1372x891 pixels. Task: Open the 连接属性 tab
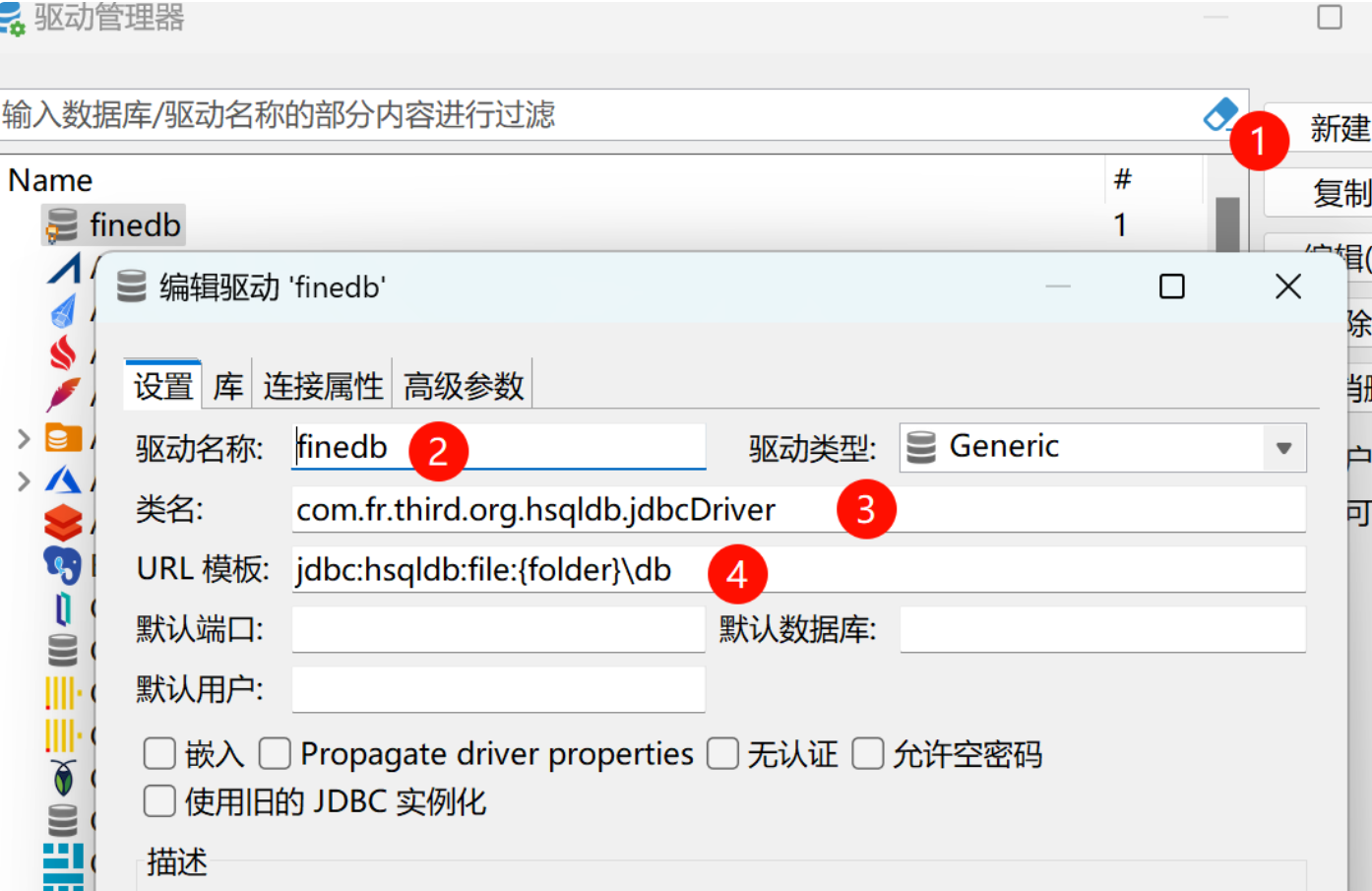tap(323, 386)
